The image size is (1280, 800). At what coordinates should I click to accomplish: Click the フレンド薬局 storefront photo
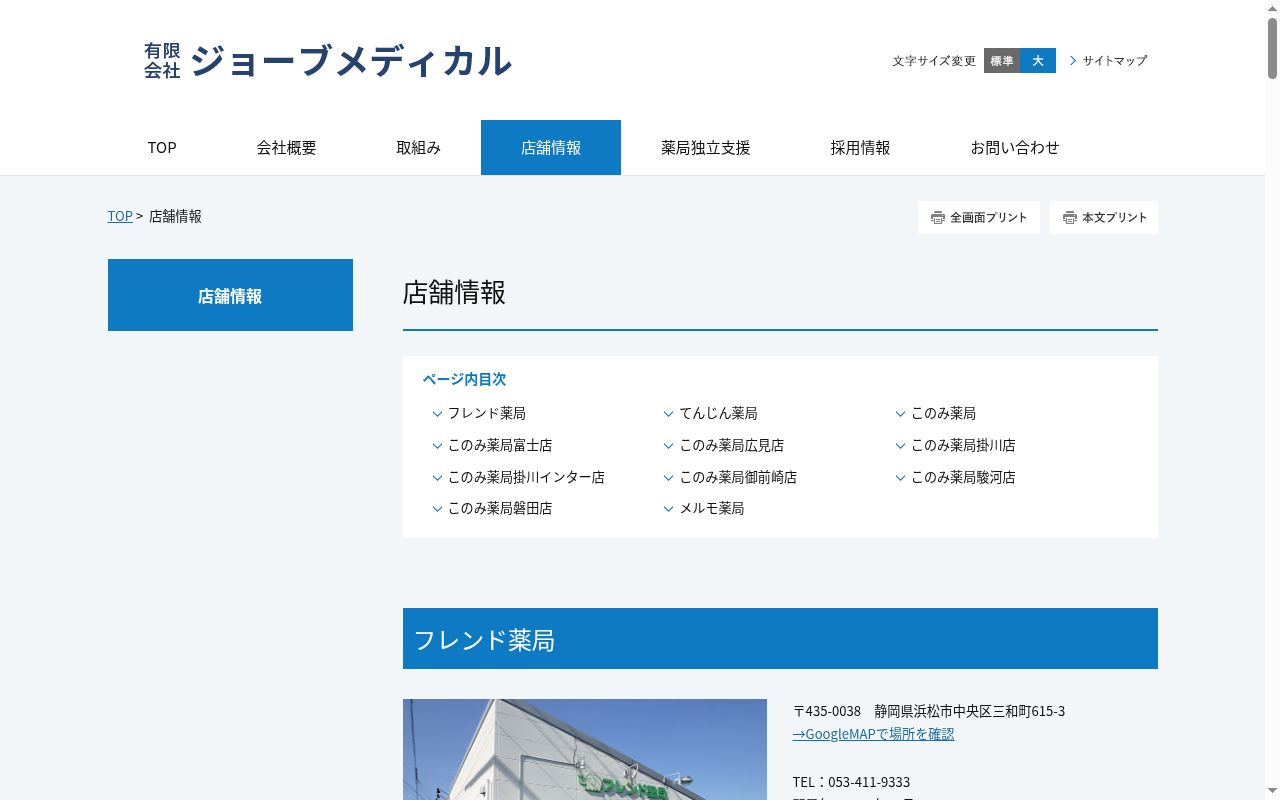[x=585, y=749]
